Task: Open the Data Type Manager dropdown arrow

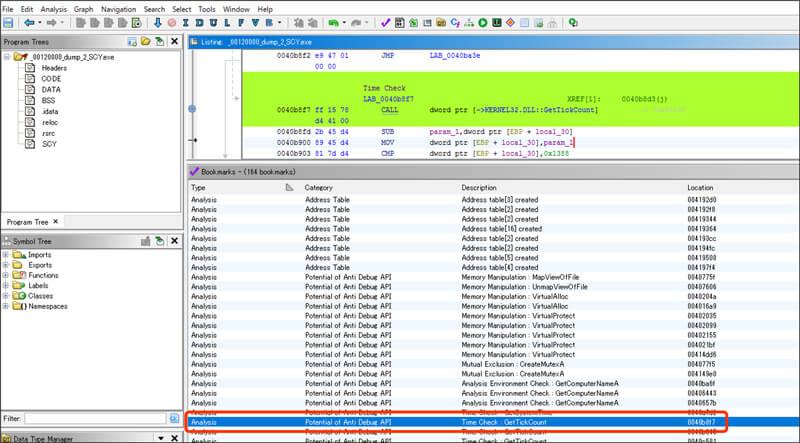Action: (x=161, y=438)
